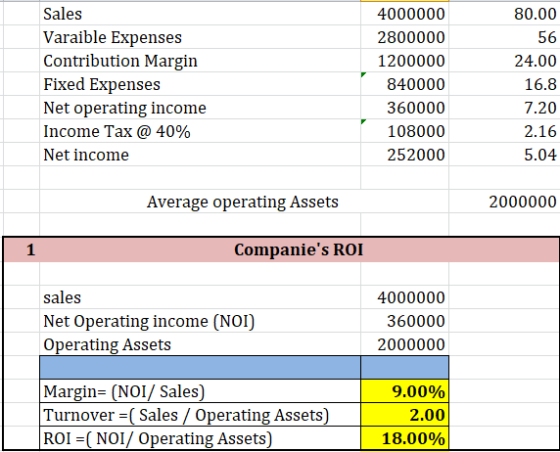This screenshot has width=560, height=452.
Task: Select the yellow 2.00 turnover cell
Action: coord(405,415)
